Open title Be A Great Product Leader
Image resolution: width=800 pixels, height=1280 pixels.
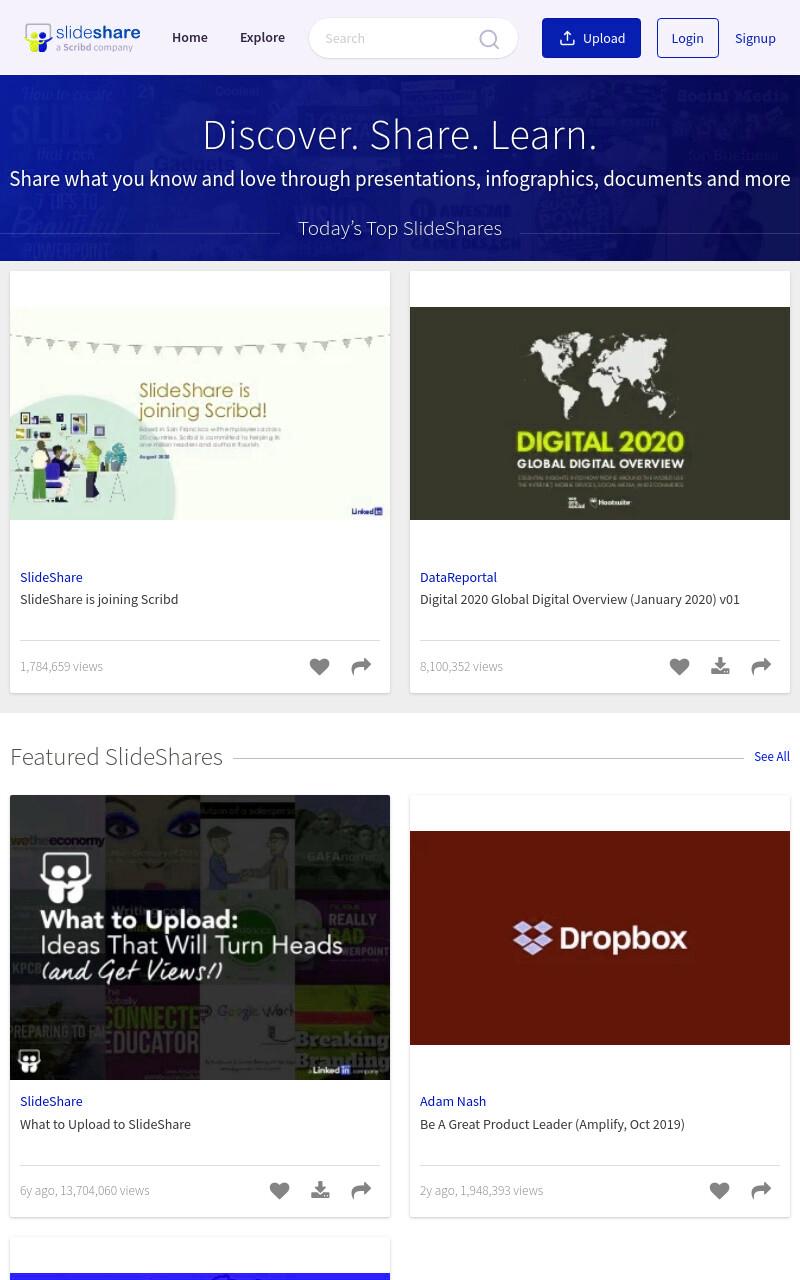point(552,1124)
